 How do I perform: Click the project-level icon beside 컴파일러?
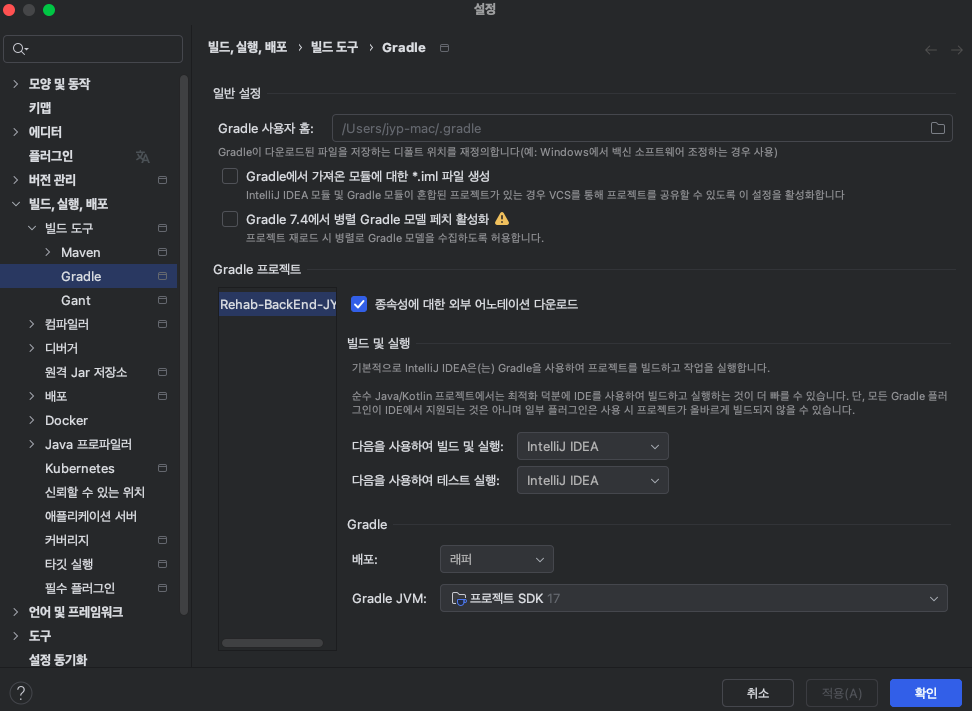coord(162,324)
